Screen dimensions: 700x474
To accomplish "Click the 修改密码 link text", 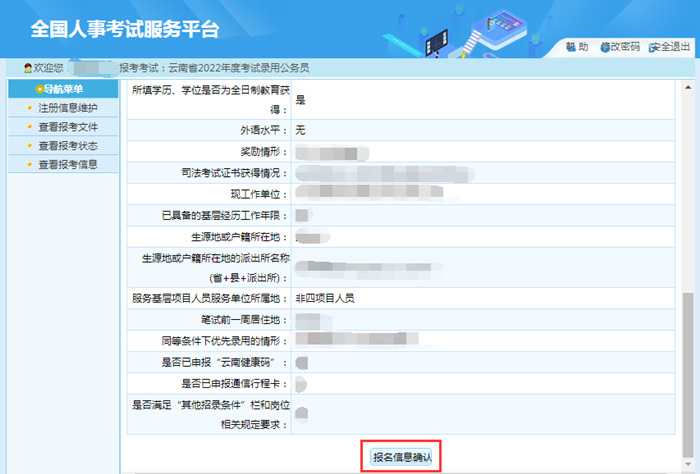I will click(625, 47).
